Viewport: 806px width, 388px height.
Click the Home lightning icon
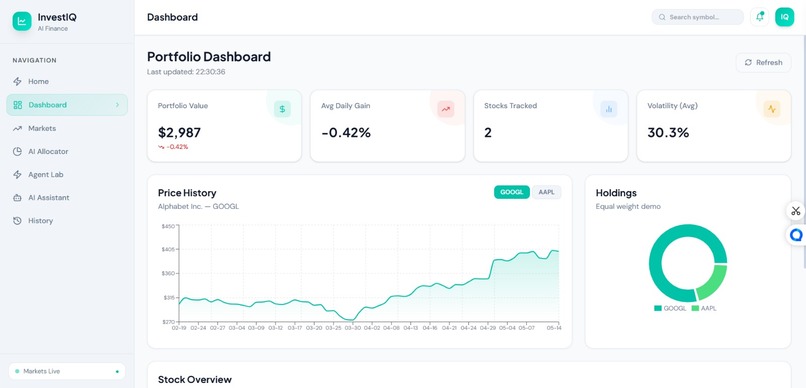17,81
